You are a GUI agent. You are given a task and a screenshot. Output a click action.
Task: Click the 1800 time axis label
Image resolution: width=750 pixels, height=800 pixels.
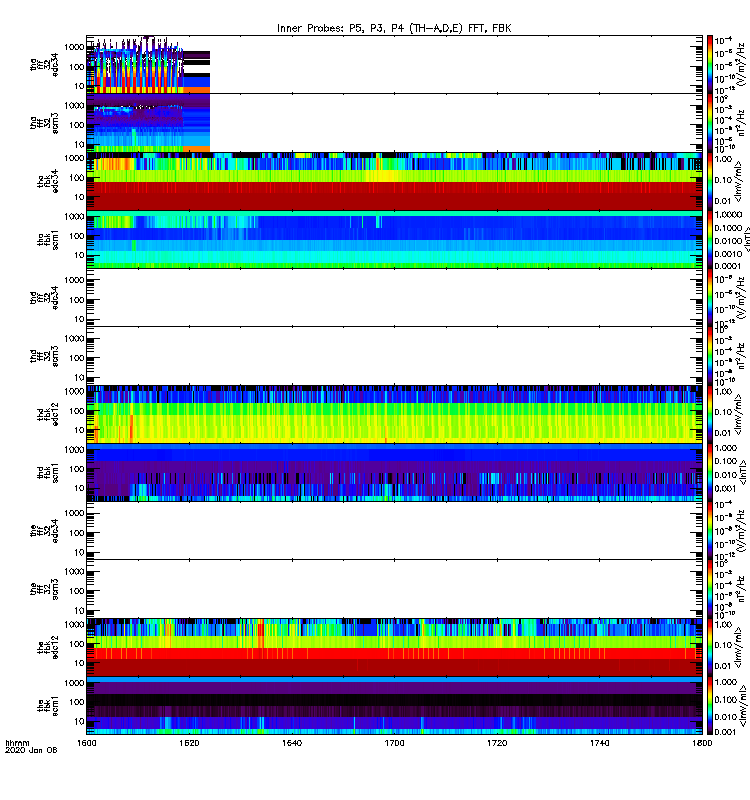(x=702, y=743)
